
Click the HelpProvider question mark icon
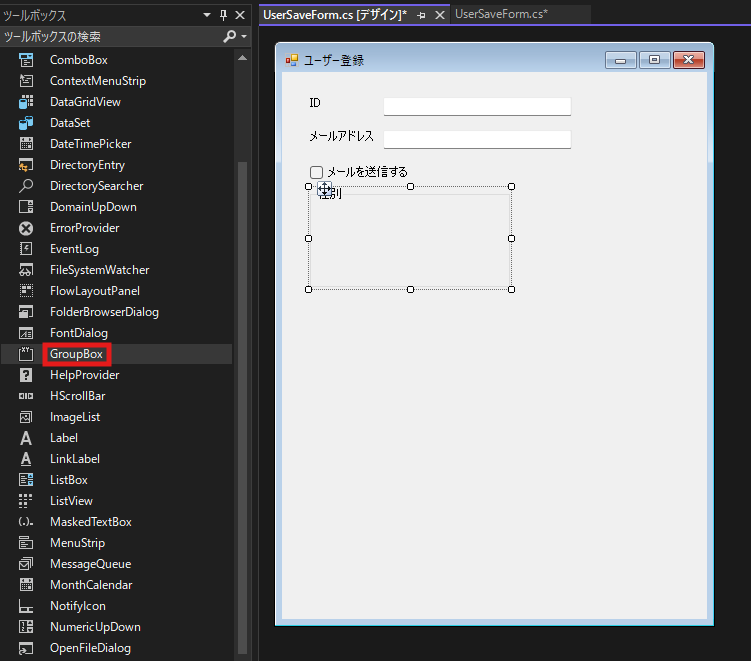26,375
